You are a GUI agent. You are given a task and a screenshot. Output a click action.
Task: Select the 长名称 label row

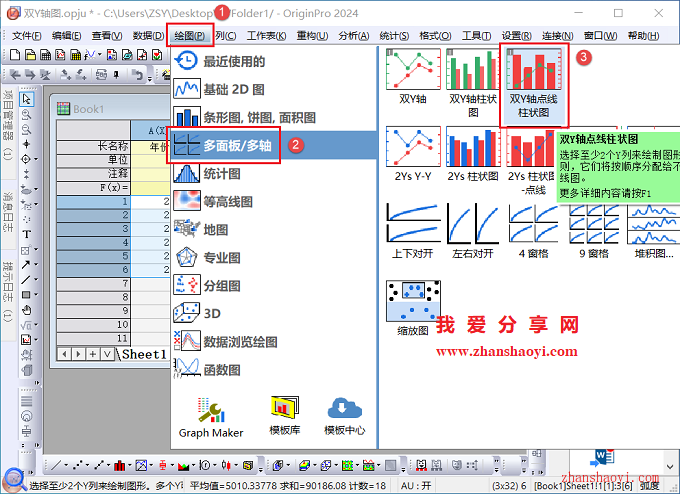pos(93,147)
